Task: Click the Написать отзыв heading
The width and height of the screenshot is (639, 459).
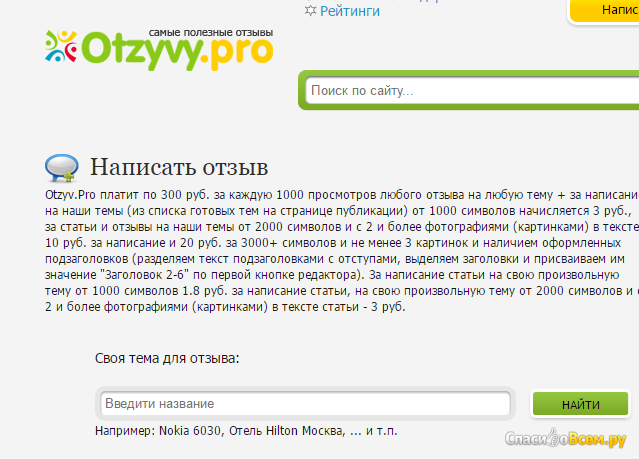Action: pos(179,167)
